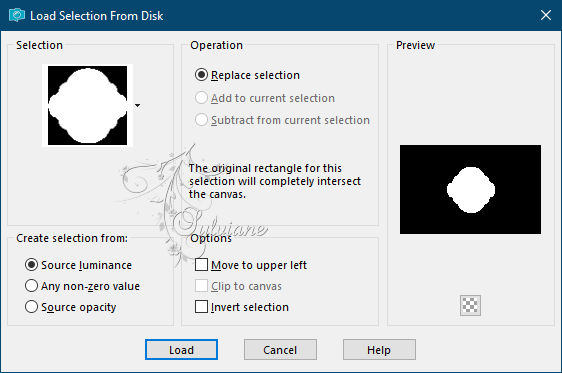
Task: Open Help for this dialog
Action: click(x=379, y=349)
